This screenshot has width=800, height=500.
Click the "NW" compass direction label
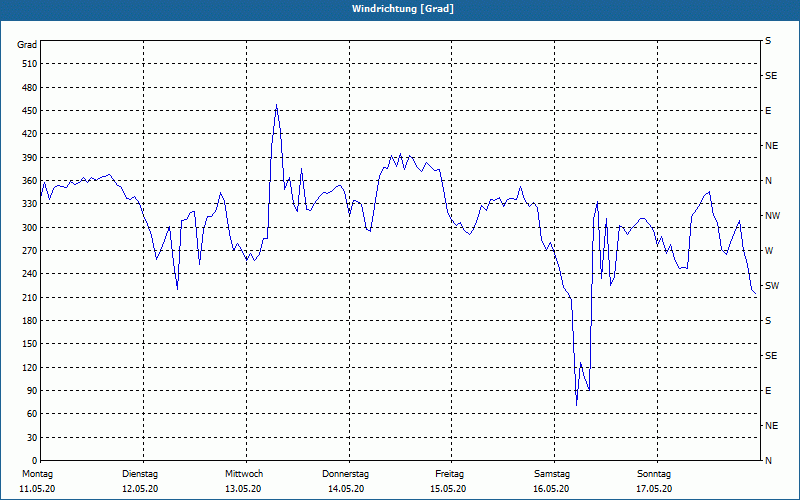click(772, 216)
